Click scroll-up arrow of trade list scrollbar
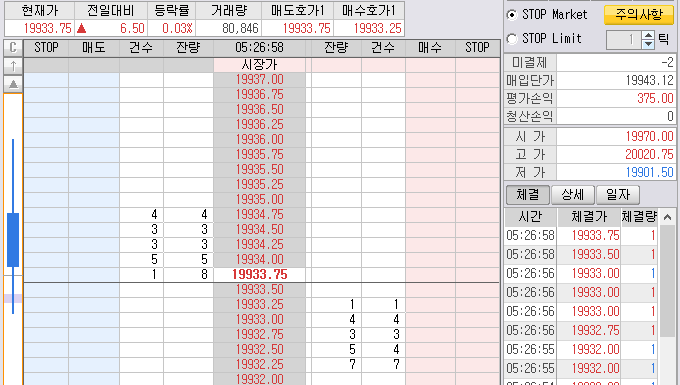This screenshot has width=680, height=385. (x=667, y=217)
